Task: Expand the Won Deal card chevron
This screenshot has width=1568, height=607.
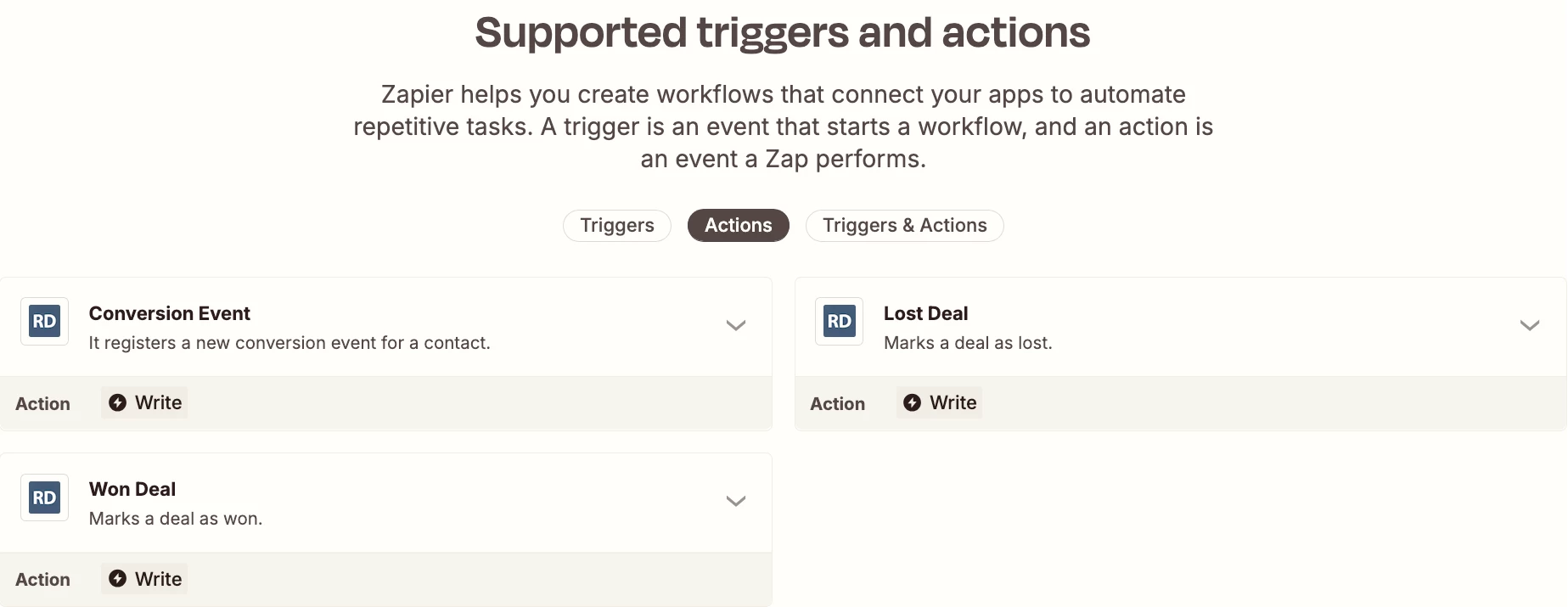Action: click(x=736, y=501)
